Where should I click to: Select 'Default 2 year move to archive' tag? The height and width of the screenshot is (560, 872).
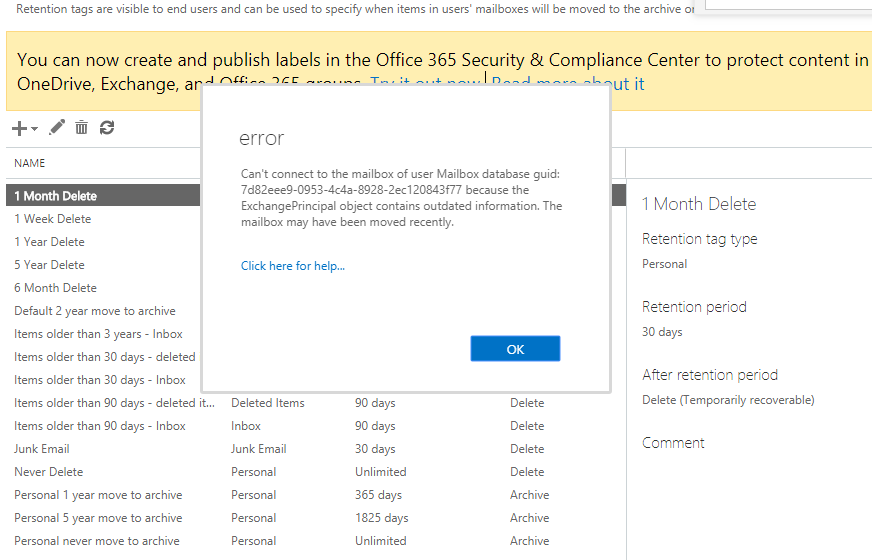(x=95, y=311)
